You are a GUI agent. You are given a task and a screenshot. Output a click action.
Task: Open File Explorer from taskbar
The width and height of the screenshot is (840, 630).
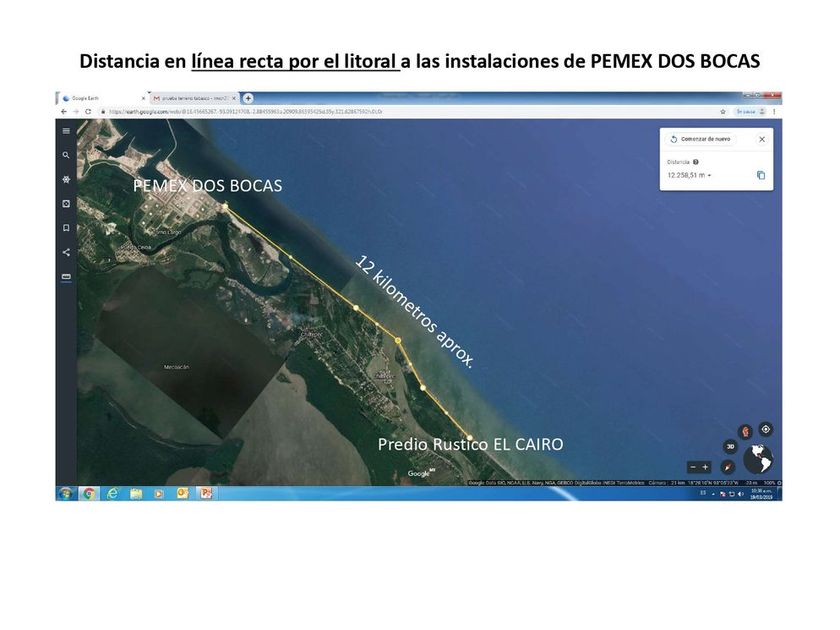(x=136, y=493)
